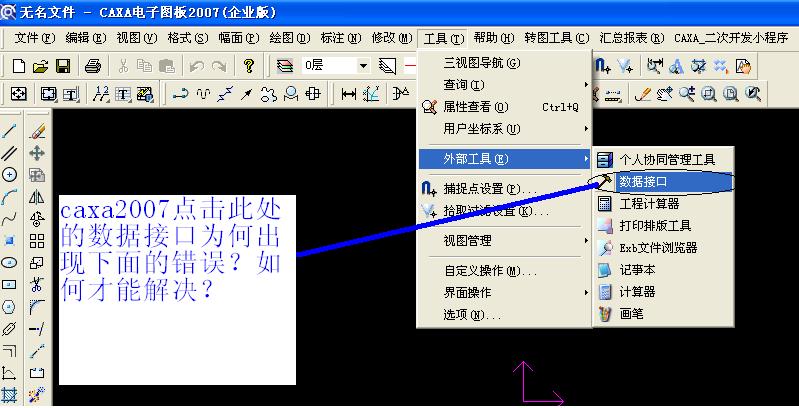This screenshot has height=408, width=799.
Task: Select 三视图导航(G) from the Tools menu
Action: [504, 63]
